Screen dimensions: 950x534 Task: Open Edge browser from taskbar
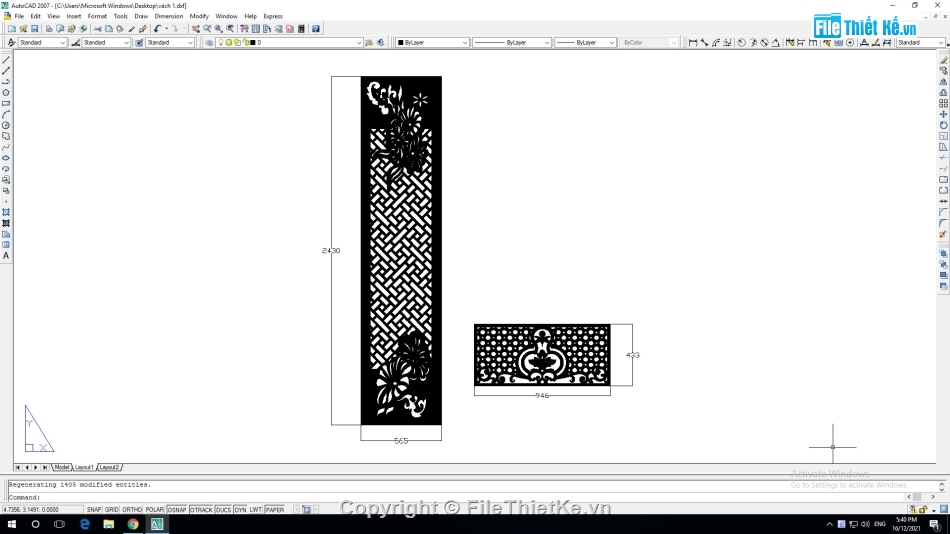tap(84, 524)
